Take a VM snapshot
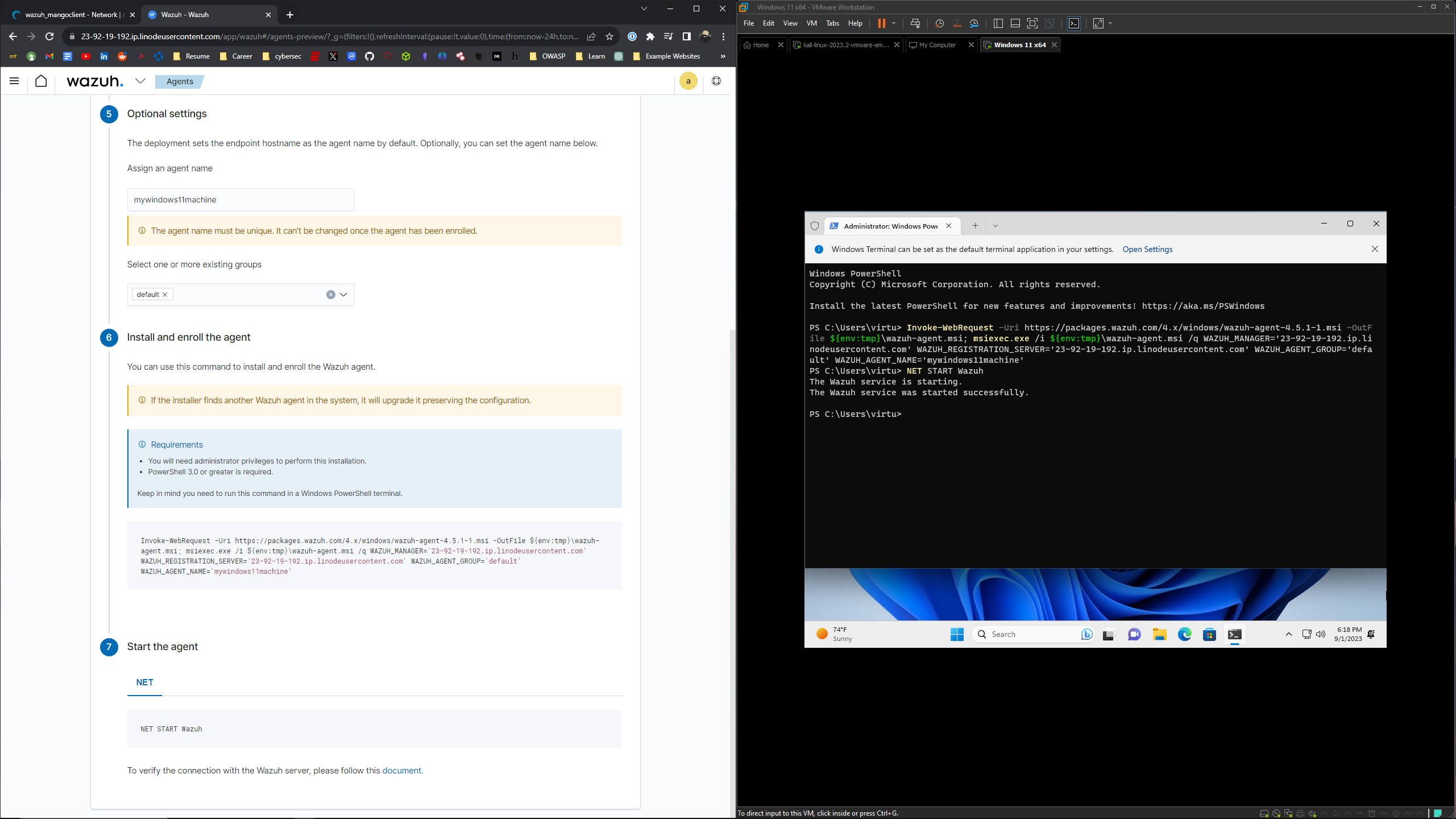 pyautogui.click(x=939, y=23)
